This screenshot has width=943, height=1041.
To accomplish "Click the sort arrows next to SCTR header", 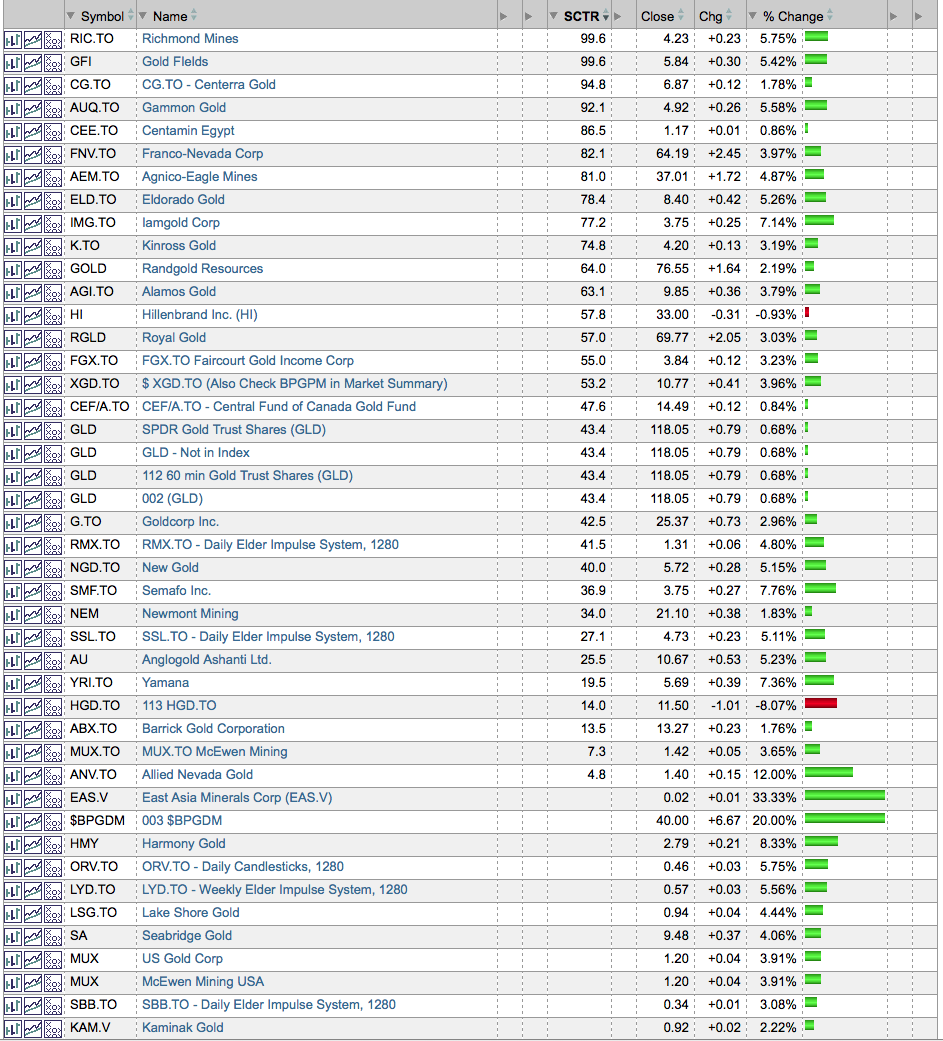I will click(x=606, y=16).
